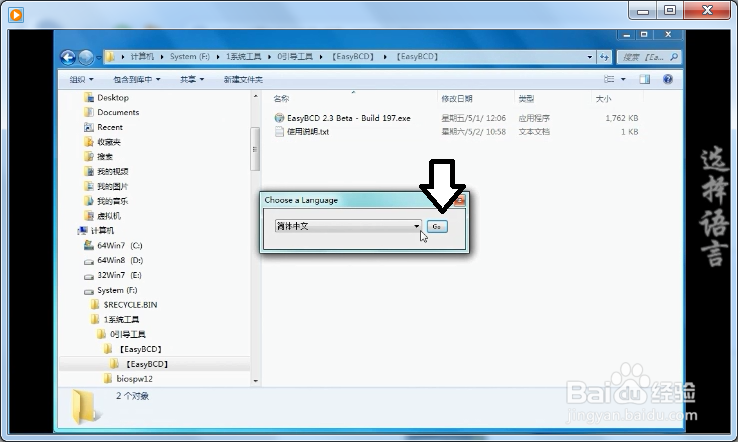
Task: Expand breadcrumb arrow after 计算机
Action: pyautogui.click(x=162, y=57)
